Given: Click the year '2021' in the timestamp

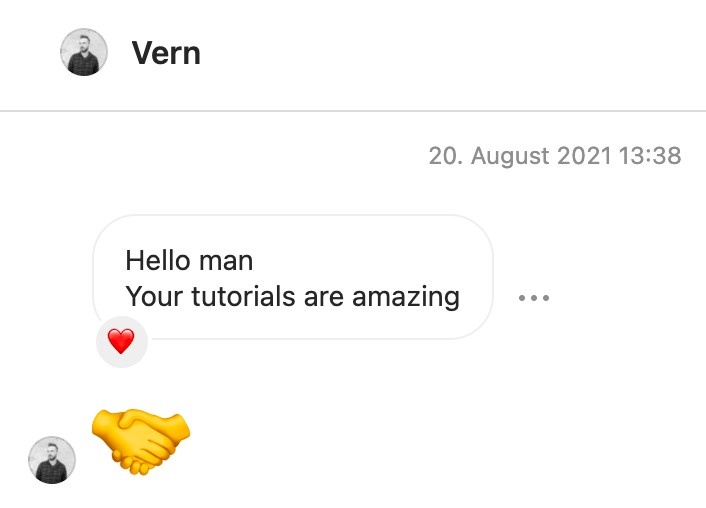Looking at the screenshot, I should coord(584,156).
